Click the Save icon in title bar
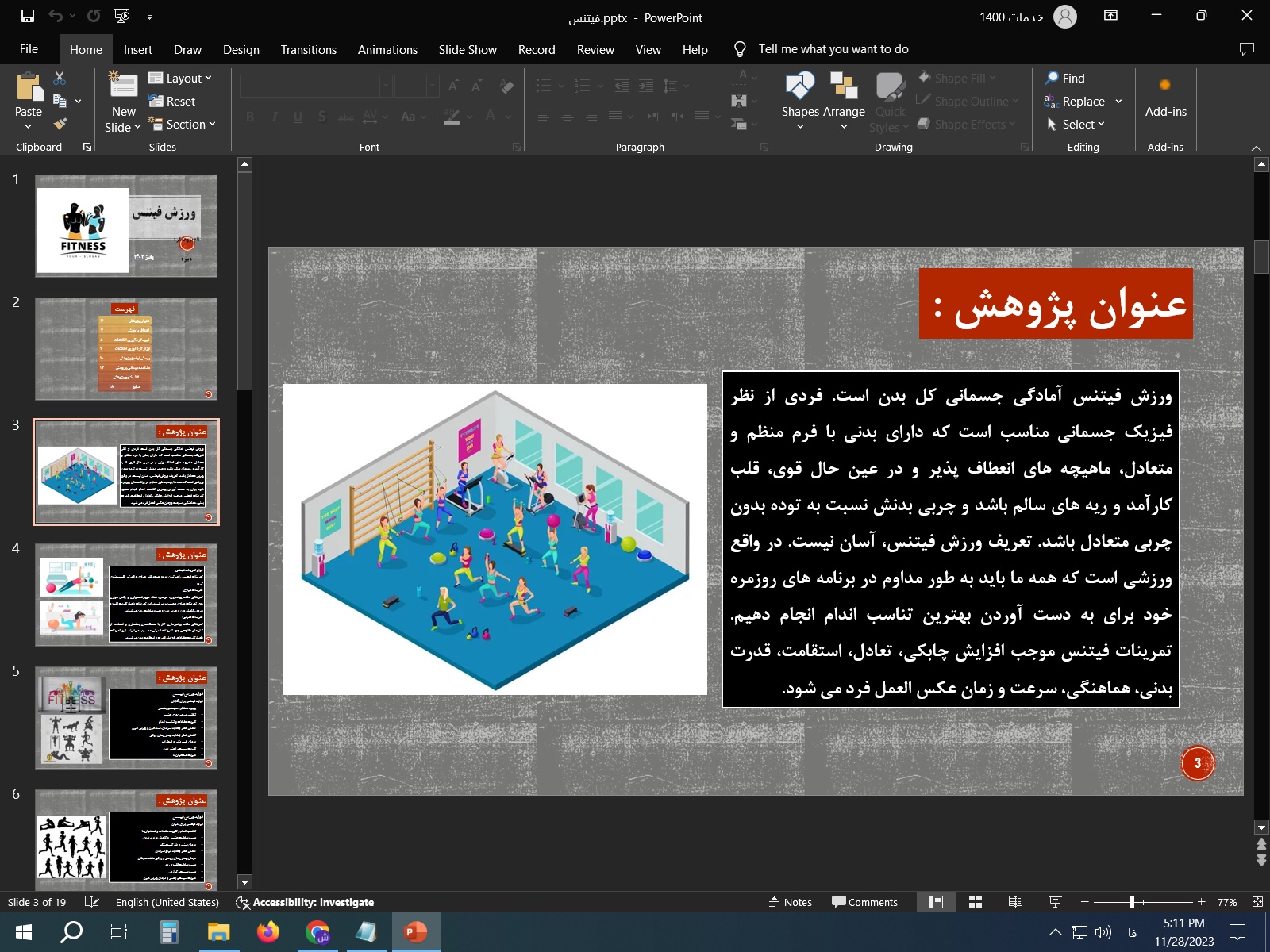Image resolution: width=1270 pixels, height=952 pixels. (27, 16)
